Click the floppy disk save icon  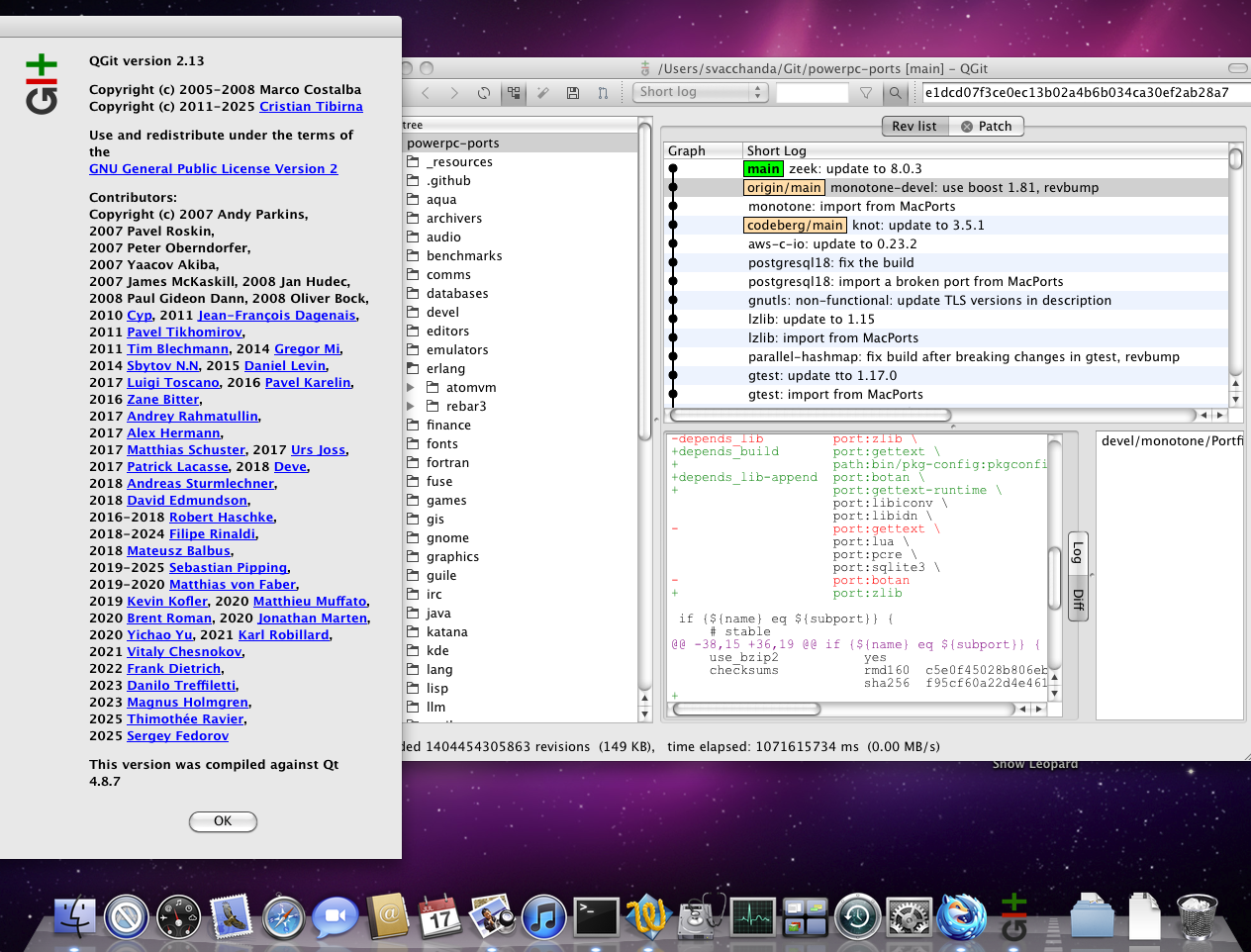pyautogui.click(x=572, y=93)
